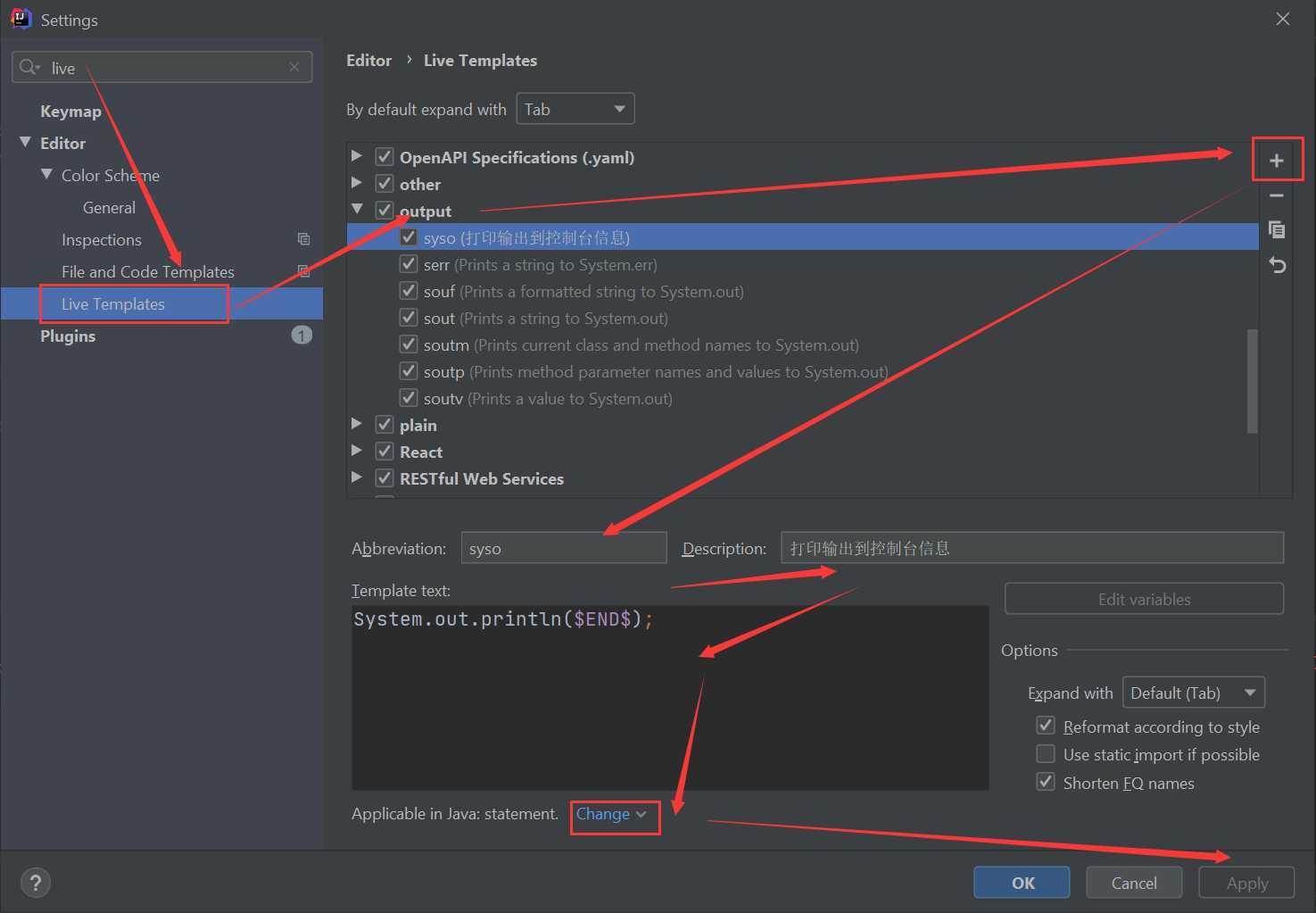The image size is (1316, 913).
Task: Uncheck the serr template checkbox
Action: pyautogui.click(x=409, y=263)
